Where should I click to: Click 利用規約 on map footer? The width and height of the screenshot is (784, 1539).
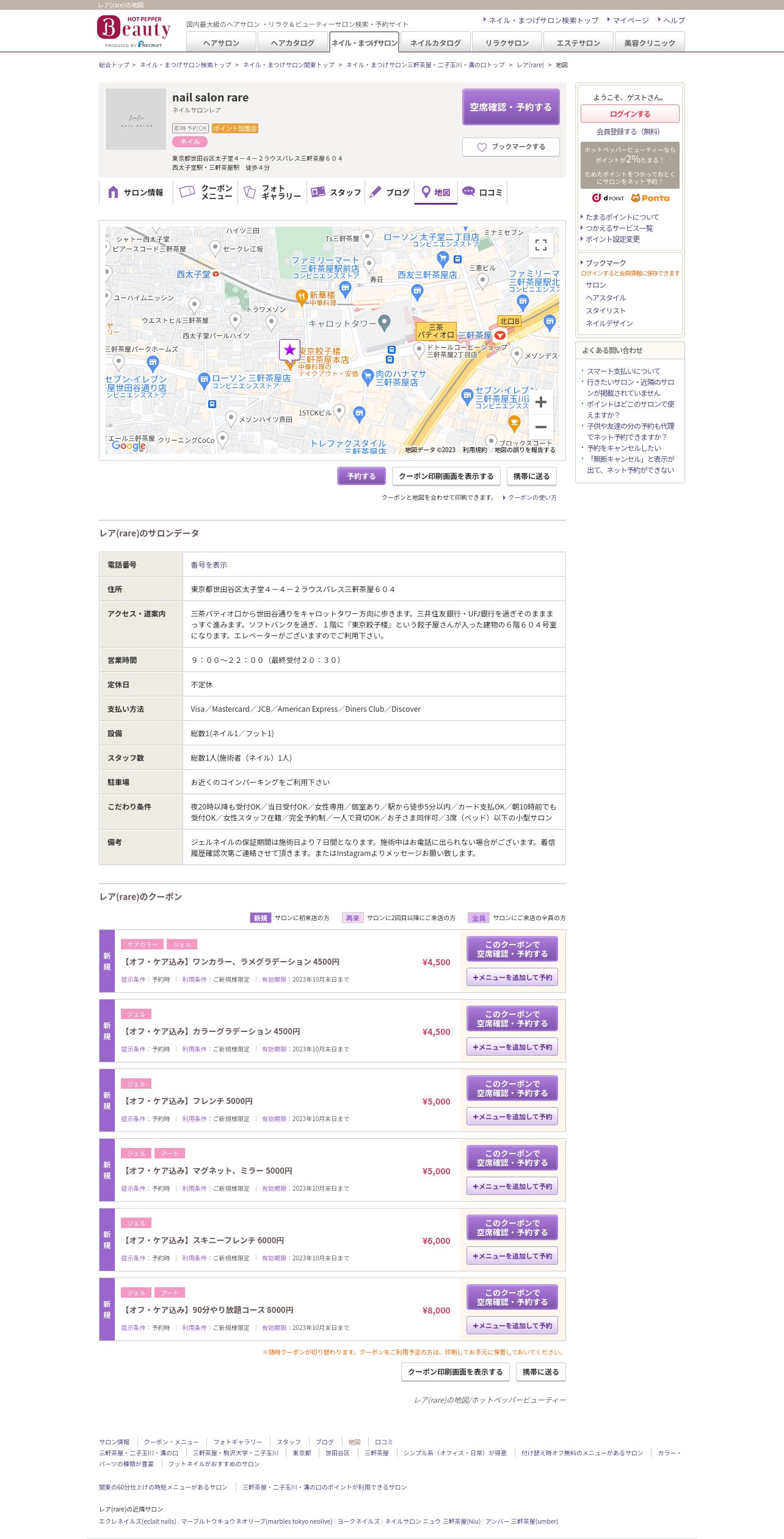pos(474,450)
